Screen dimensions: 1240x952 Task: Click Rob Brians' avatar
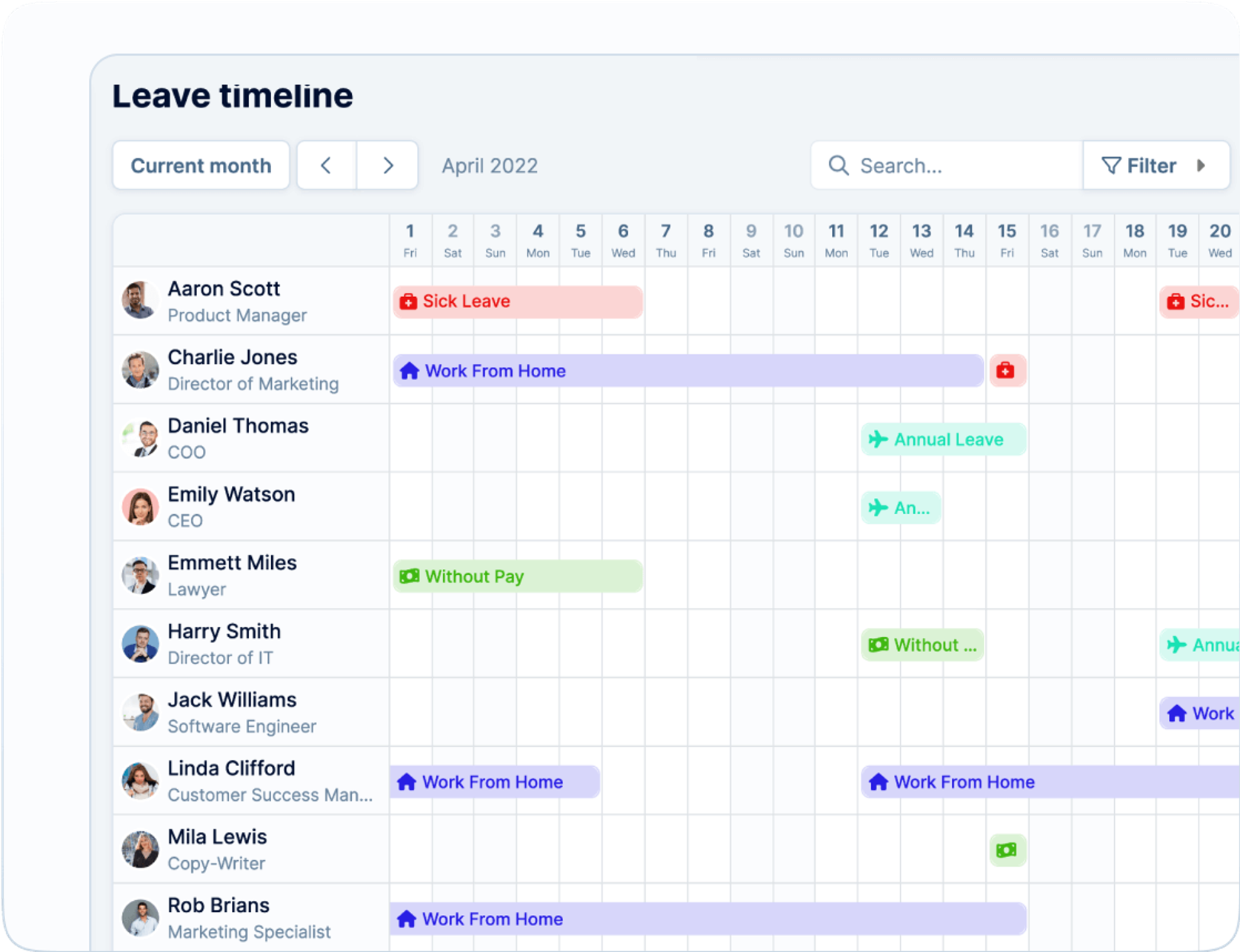point(140,918)
